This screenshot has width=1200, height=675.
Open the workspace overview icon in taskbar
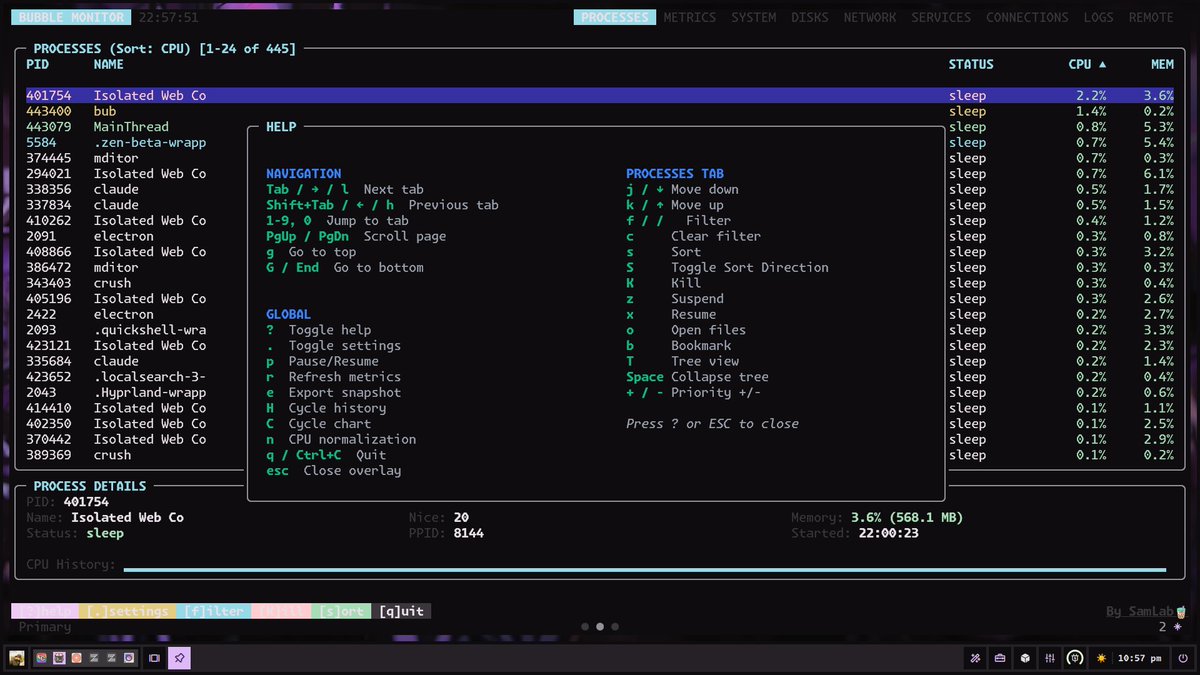tap(154, 658)
